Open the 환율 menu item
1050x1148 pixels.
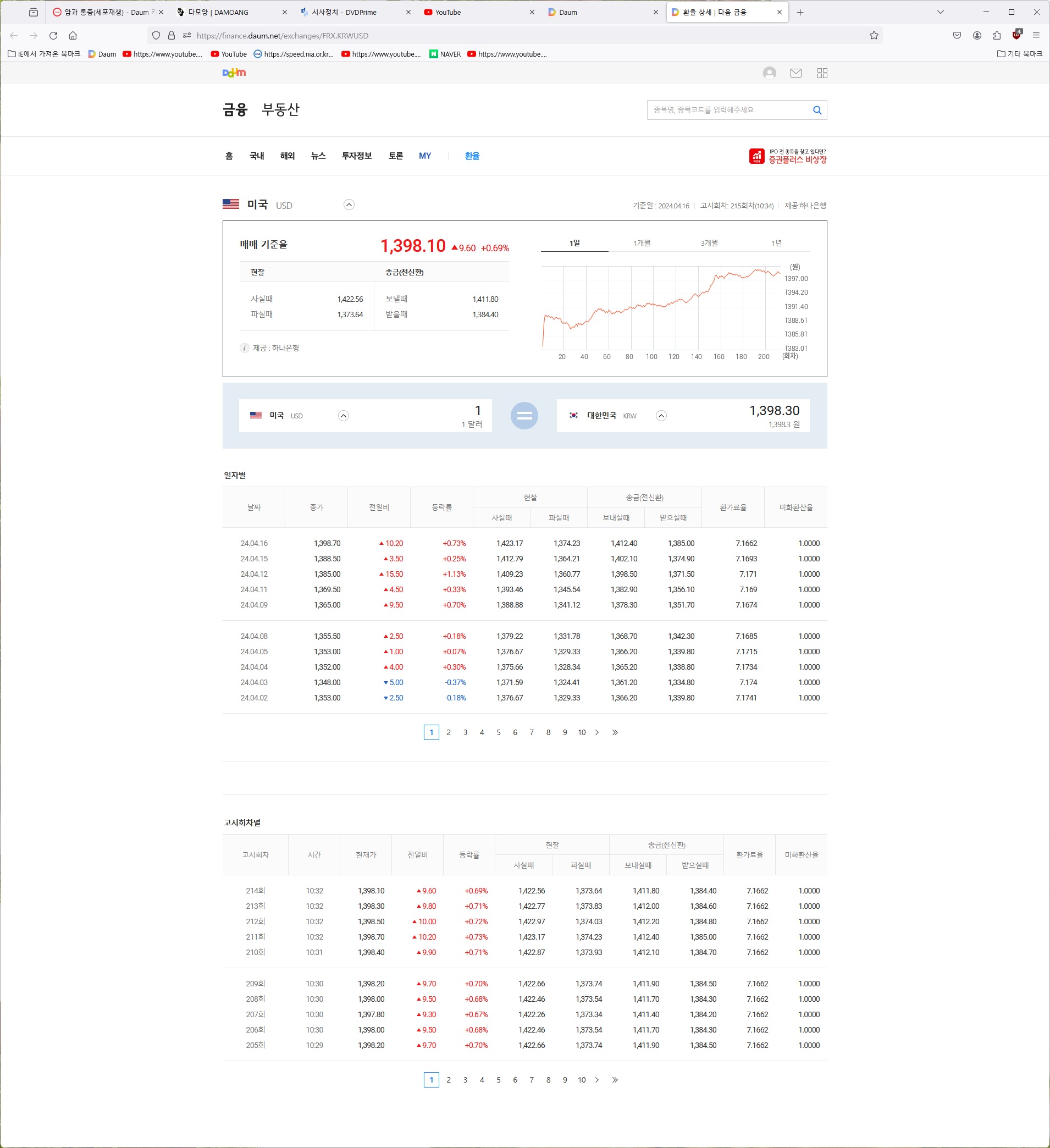pos(472,156)
